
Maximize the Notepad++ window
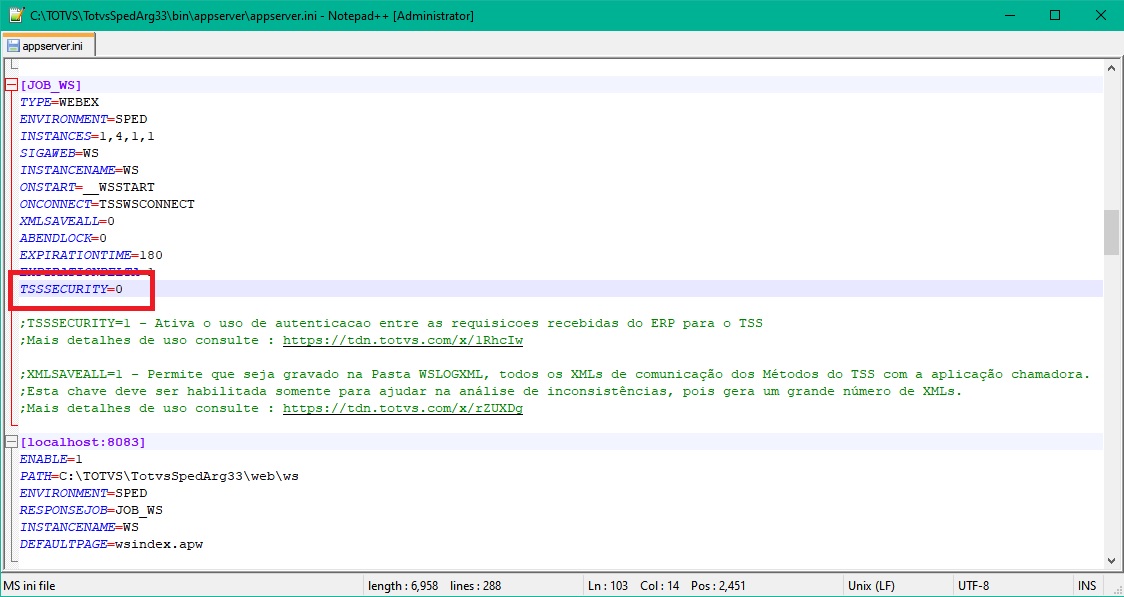[x=1054, y=15]
